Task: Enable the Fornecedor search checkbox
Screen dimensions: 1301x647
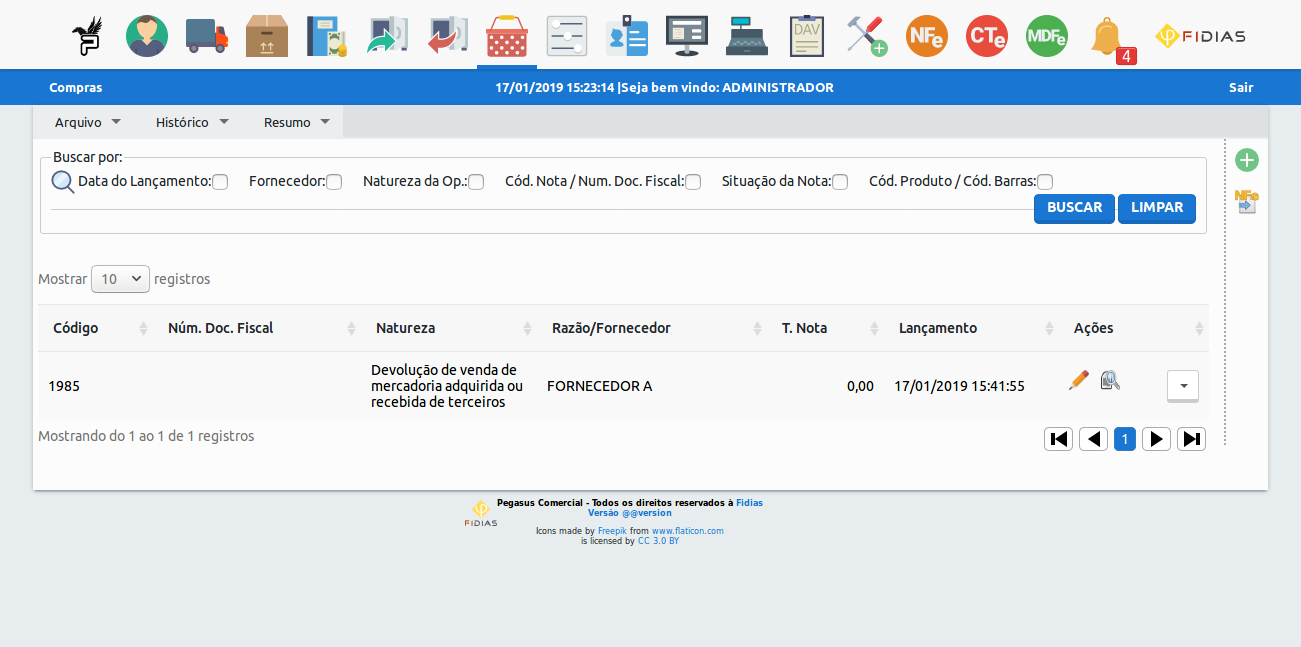Action: click(x=333, y=182)
